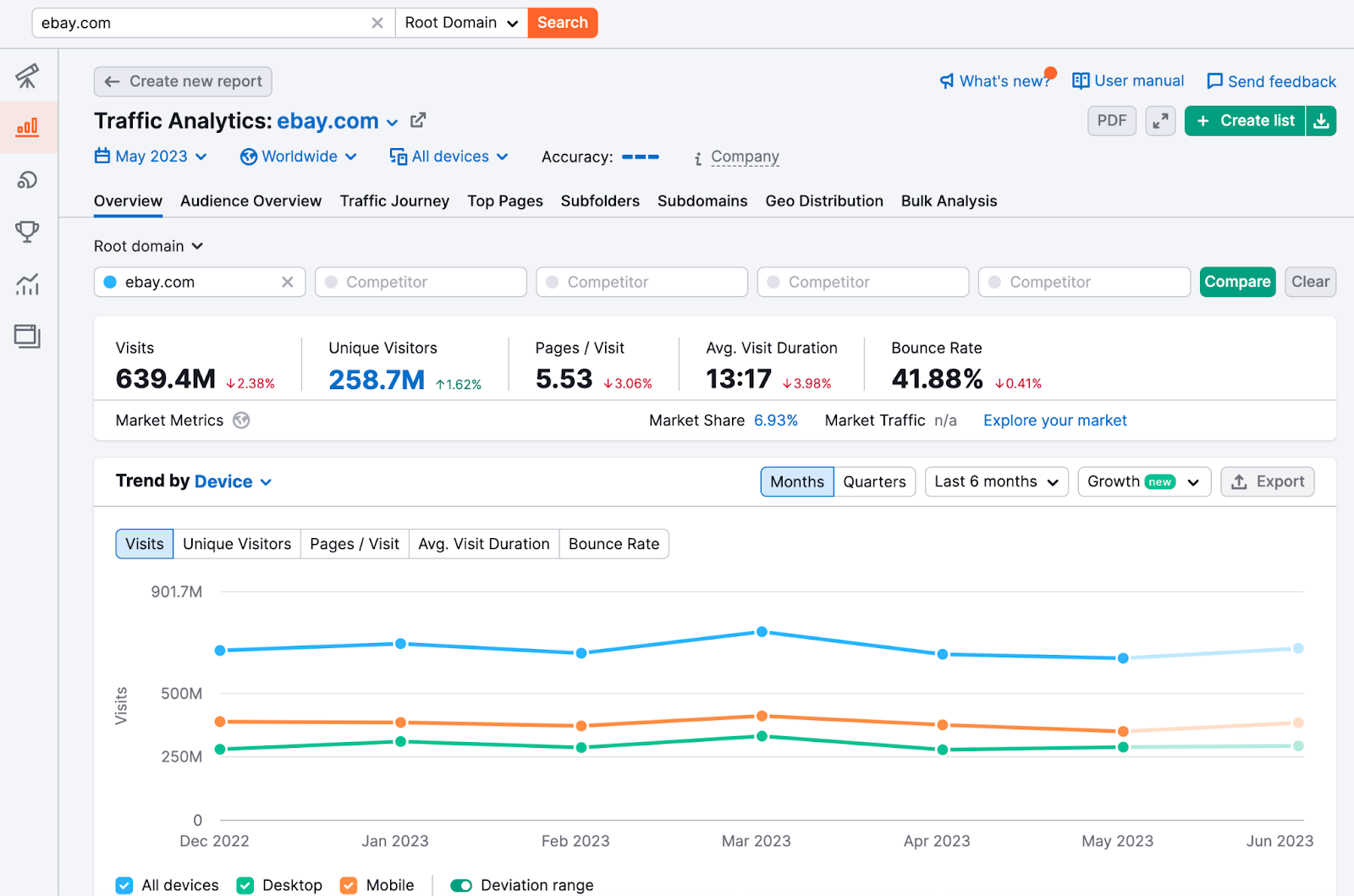Select the Bounce Rate chart metric tab
The image size is (1354, 896).
(614, 544)
